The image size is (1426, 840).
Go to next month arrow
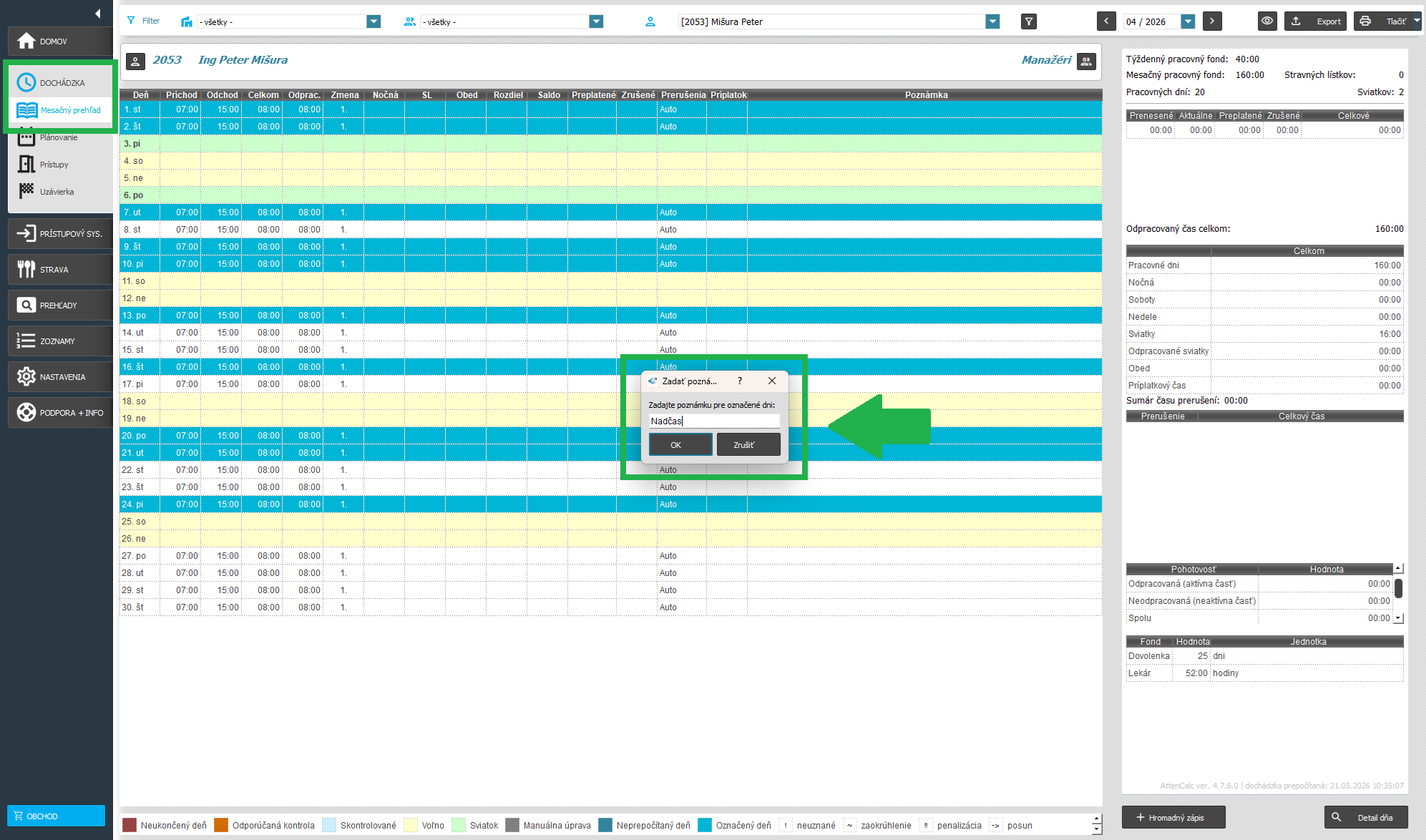coord(1212,21)
